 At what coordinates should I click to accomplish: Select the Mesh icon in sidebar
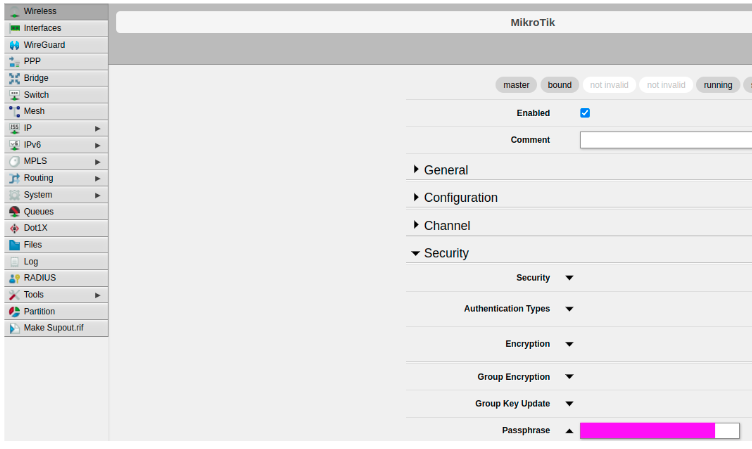click(14, 112)
